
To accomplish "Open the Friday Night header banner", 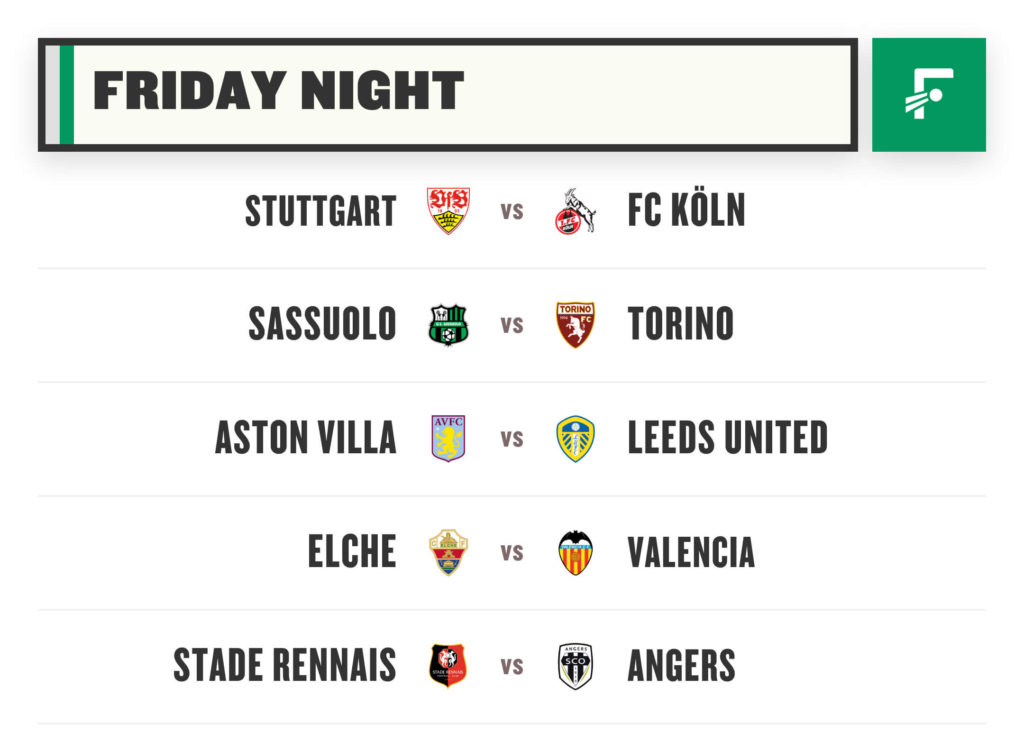I will pos(448,95).
